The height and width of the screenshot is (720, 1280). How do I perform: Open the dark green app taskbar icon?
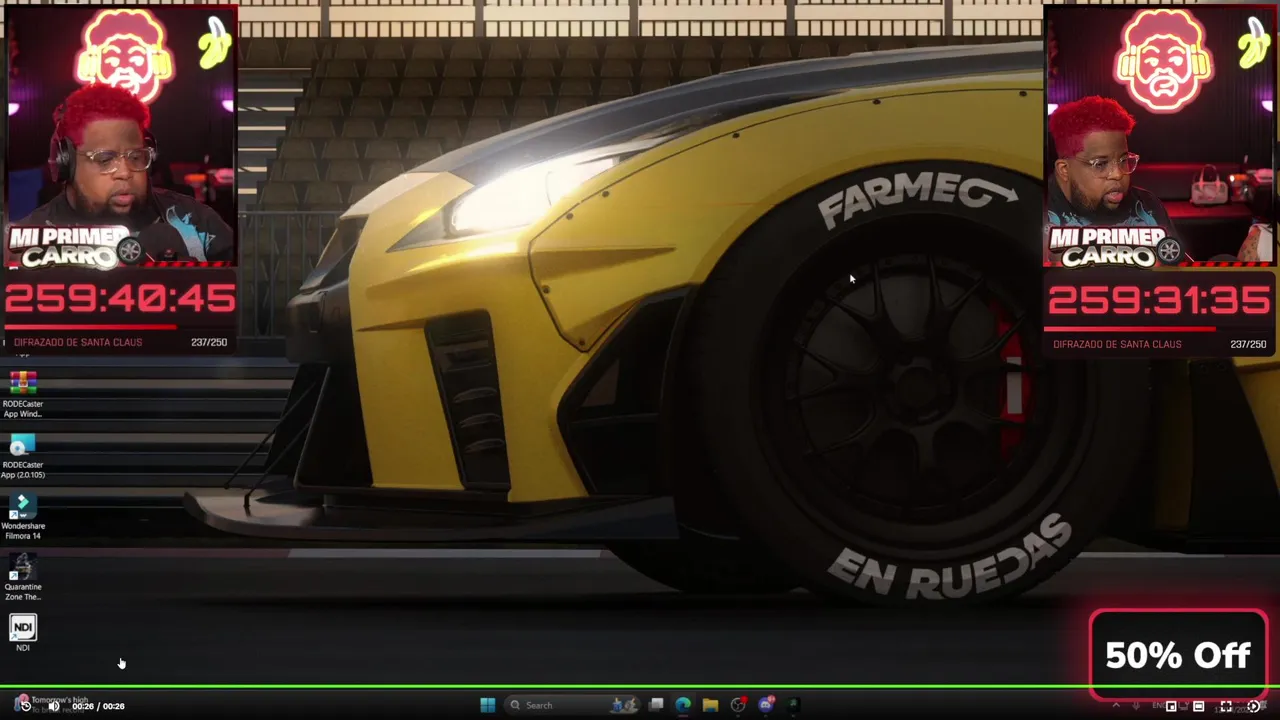pyautogui.click(x=793, y=705)
